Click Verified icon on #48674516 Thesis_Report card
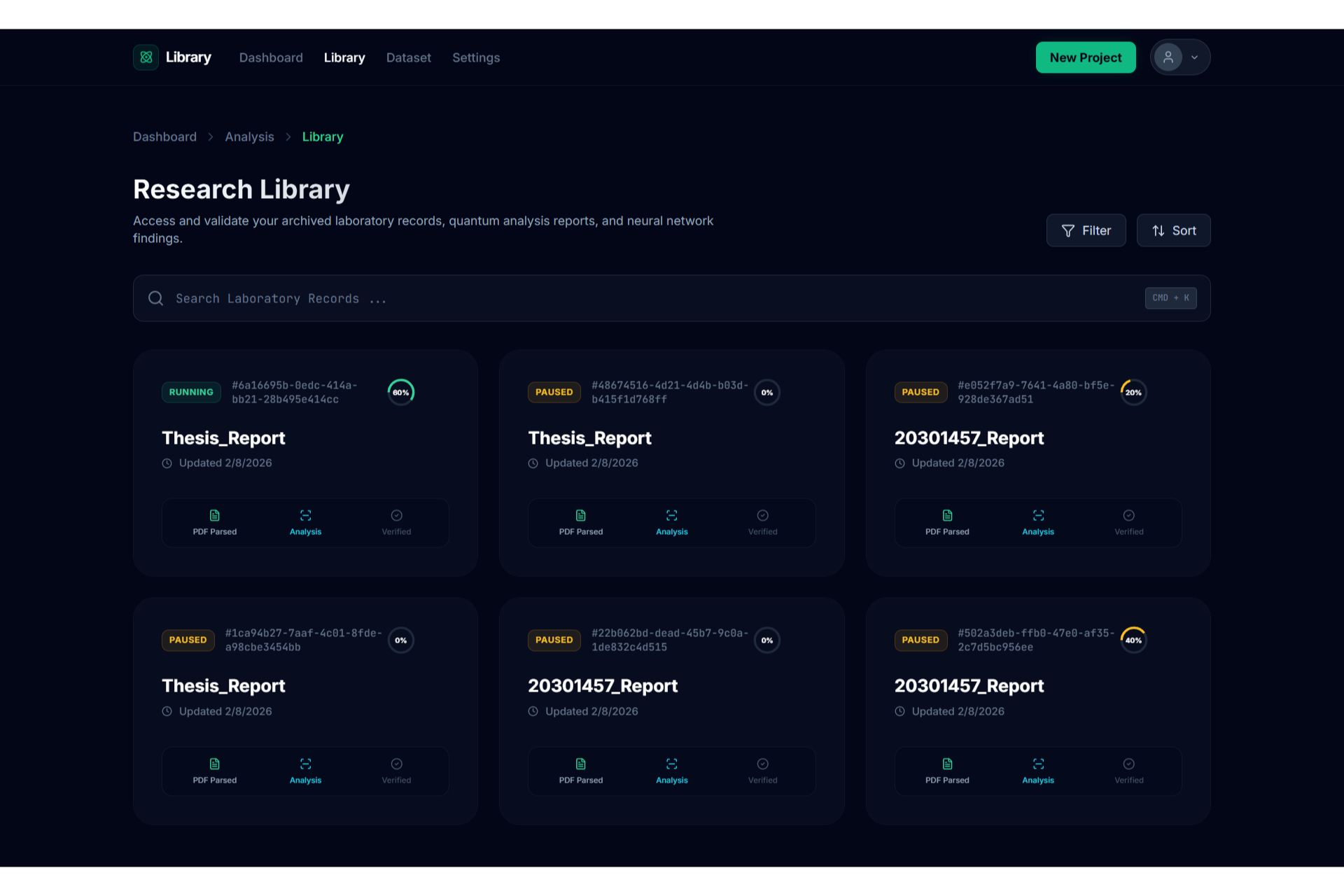This screenshot has height=896, width=1344. point(762,515)
